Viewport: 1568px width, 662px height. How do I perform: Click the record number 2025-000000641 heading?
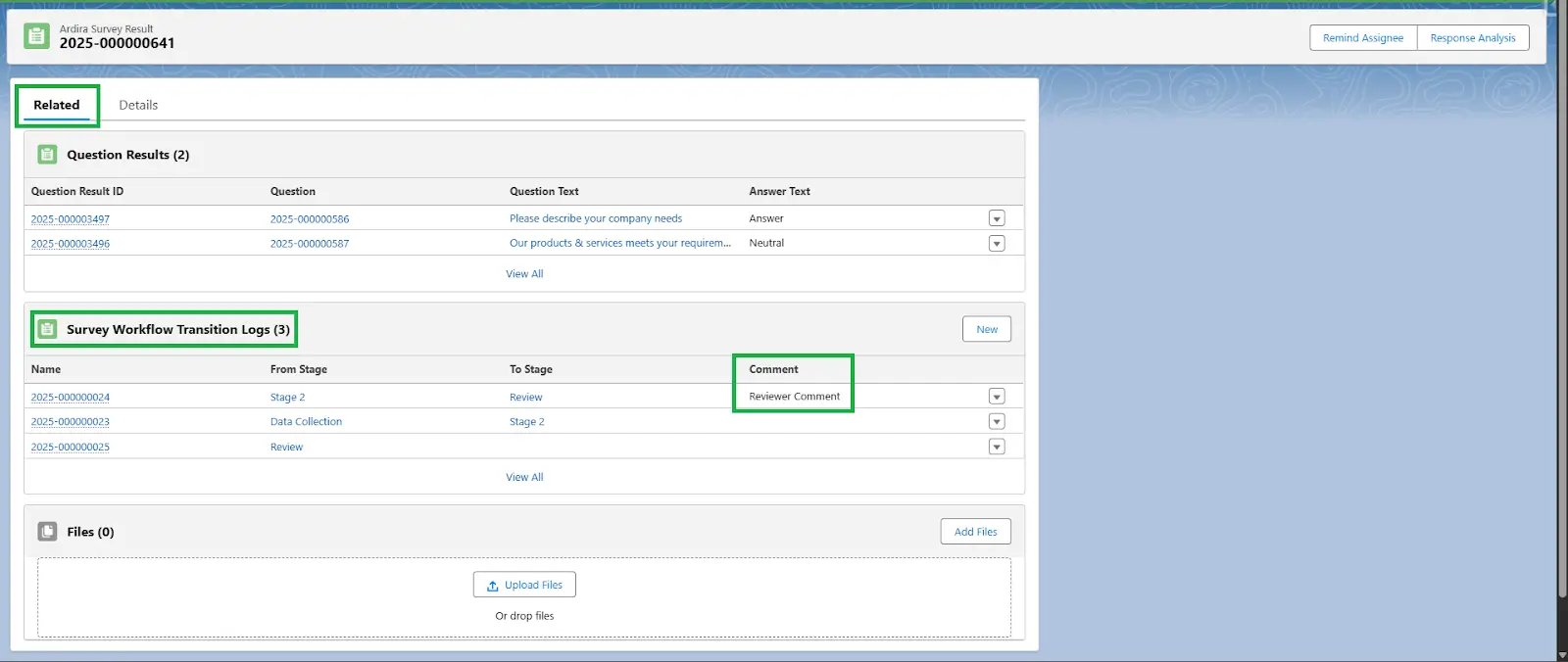point(118,44)
